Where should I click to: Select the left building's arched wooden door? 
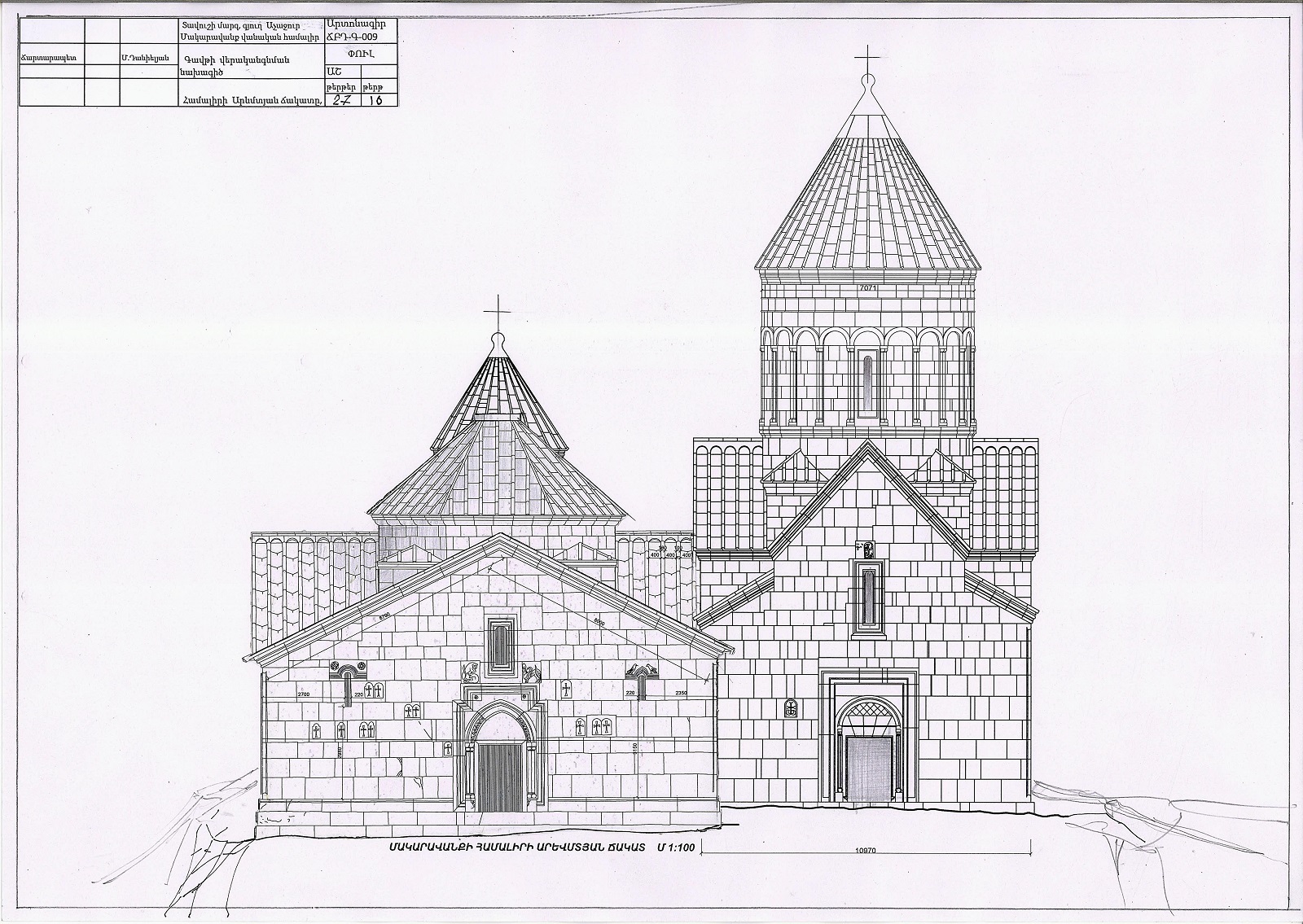(x=501, y=777)
